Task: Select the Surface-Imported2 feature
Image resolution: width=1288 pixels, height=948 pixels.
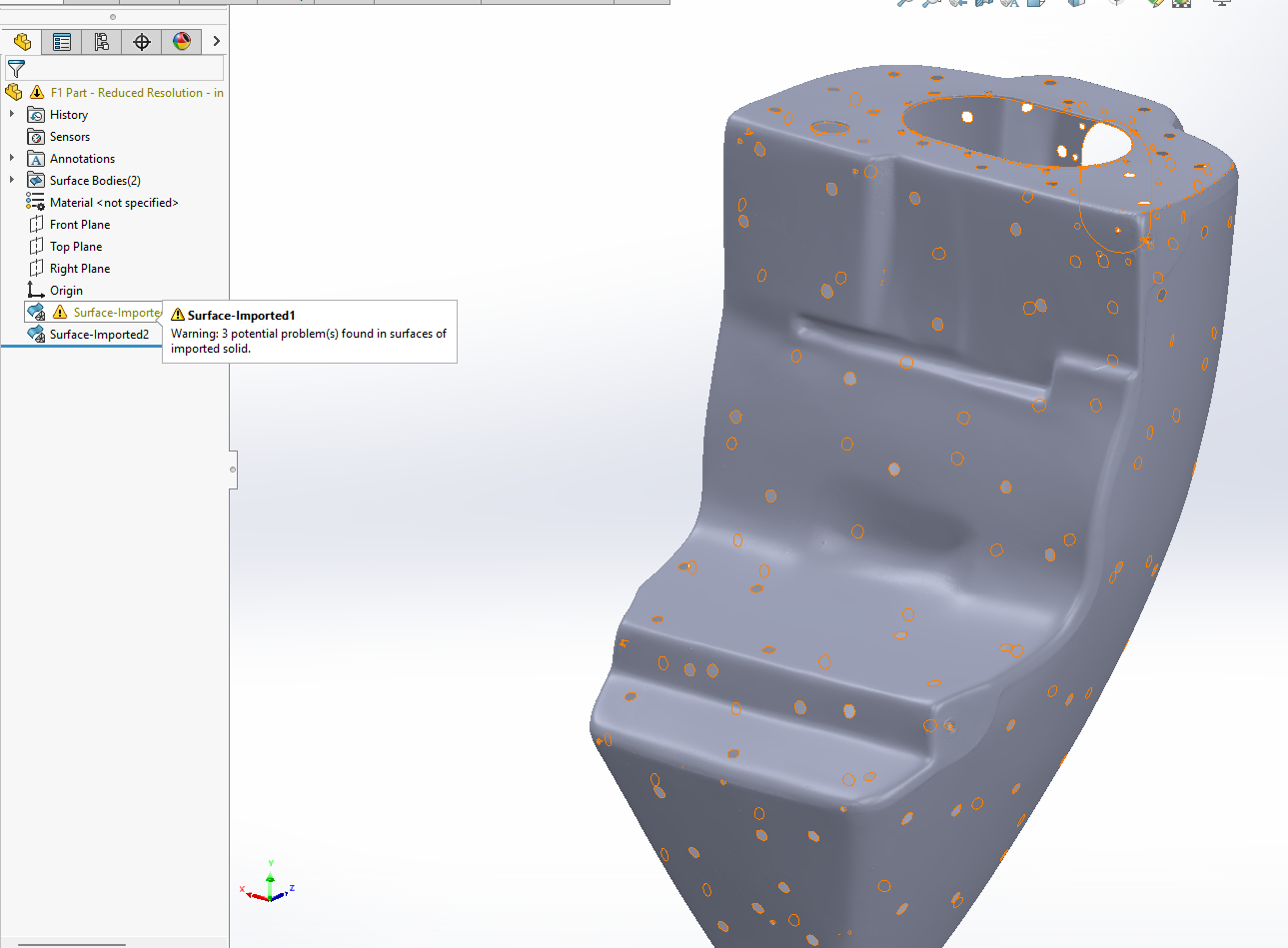Action: click(99, 335)
